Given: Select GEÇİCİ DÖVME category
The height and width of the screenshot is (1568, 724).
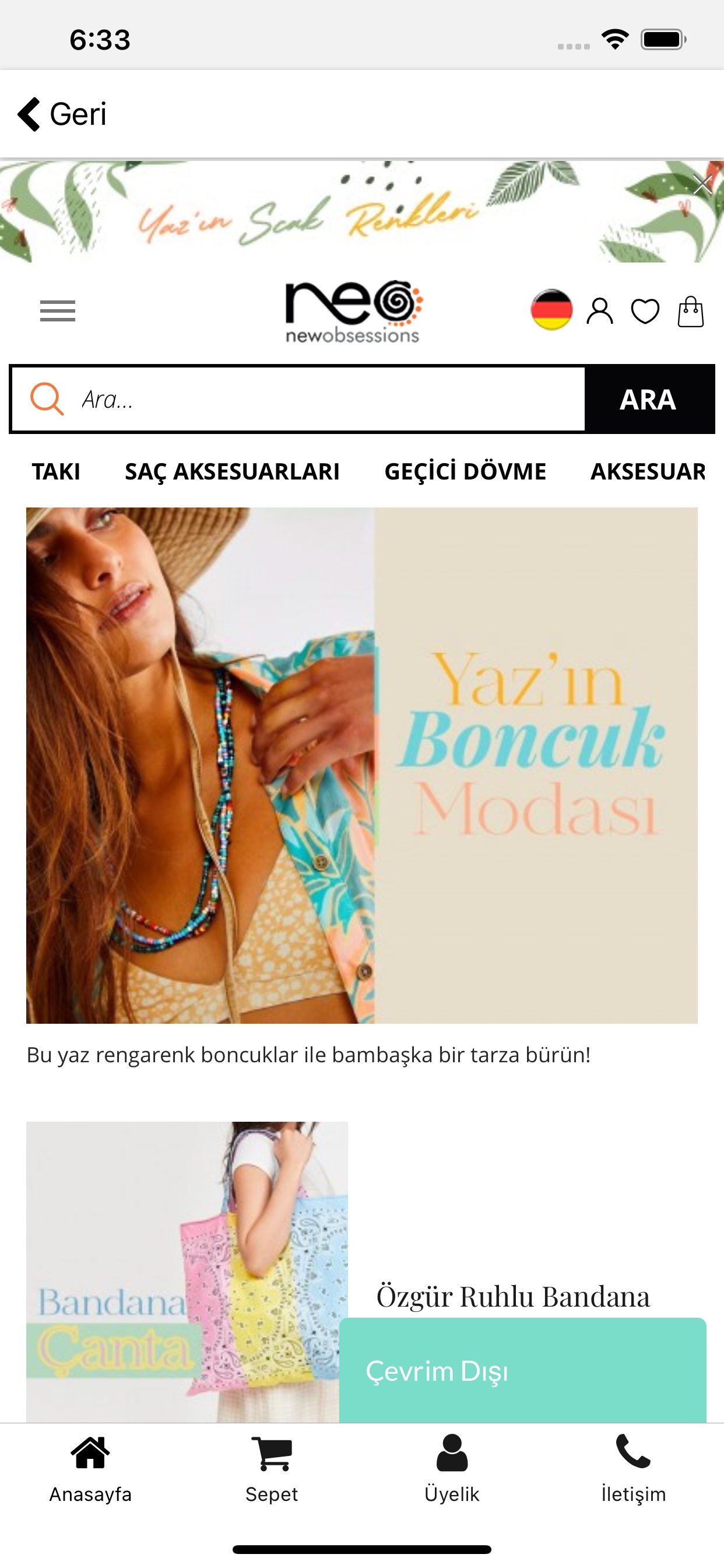Looking at the screenshot, I should click(x=465, y=472).
